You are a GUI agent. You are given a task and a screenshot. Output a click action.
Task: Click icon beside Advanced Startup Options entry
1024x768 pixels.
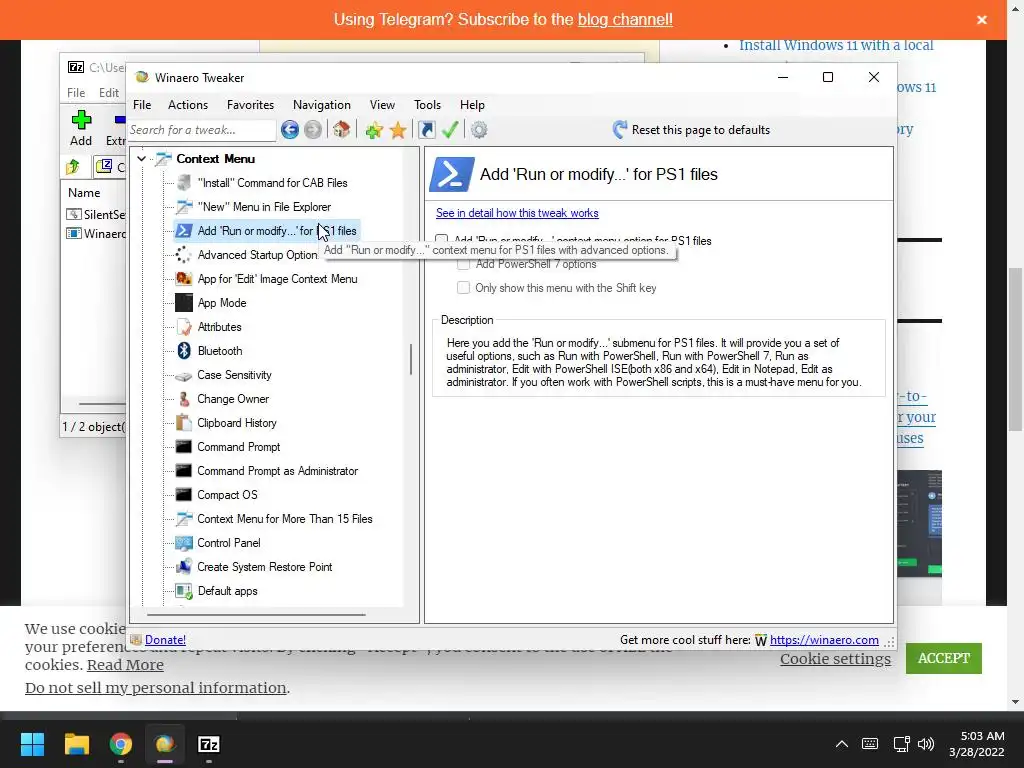pos(184,255)
